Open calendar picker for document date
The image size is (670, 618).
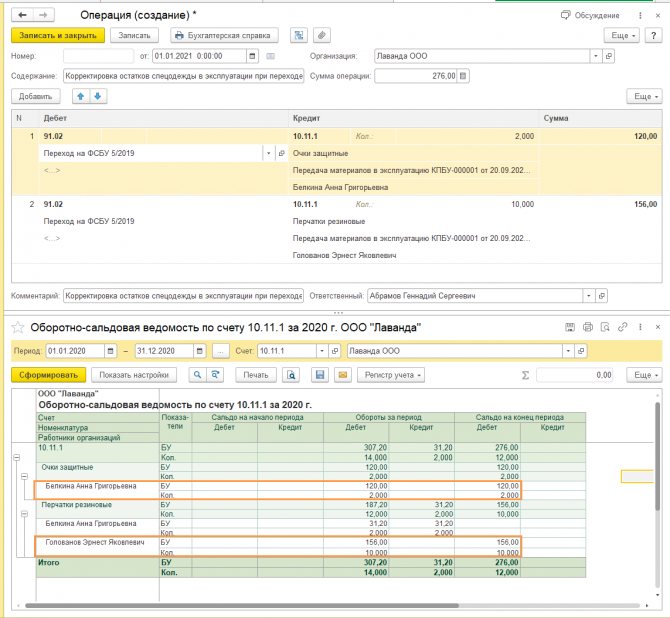pyautogui.click(x=251, y=56)
